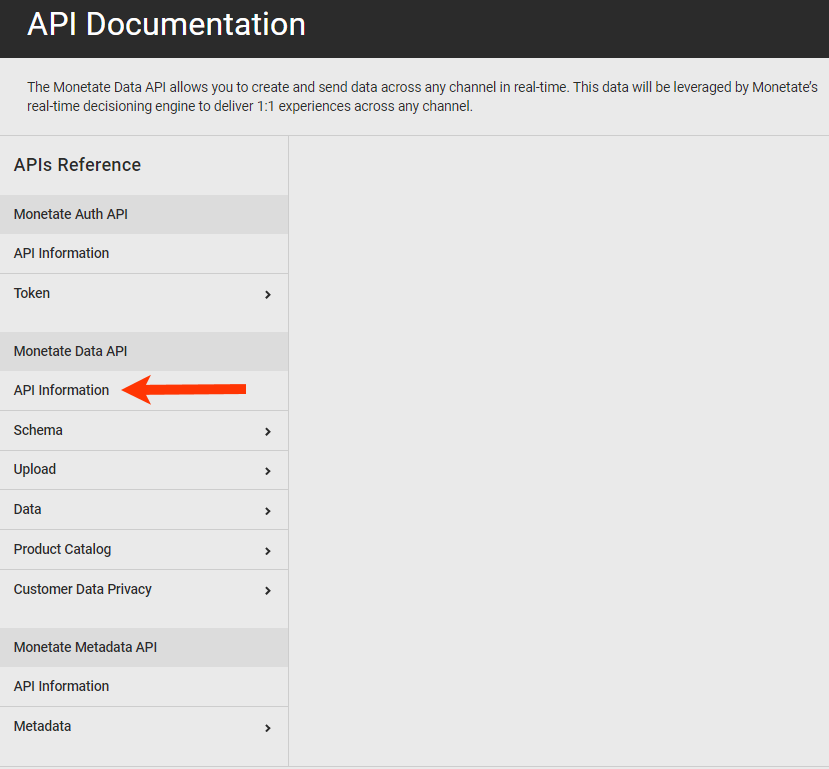
Task: Open API Information under Monetate Data API
Action: click(61, 390)
